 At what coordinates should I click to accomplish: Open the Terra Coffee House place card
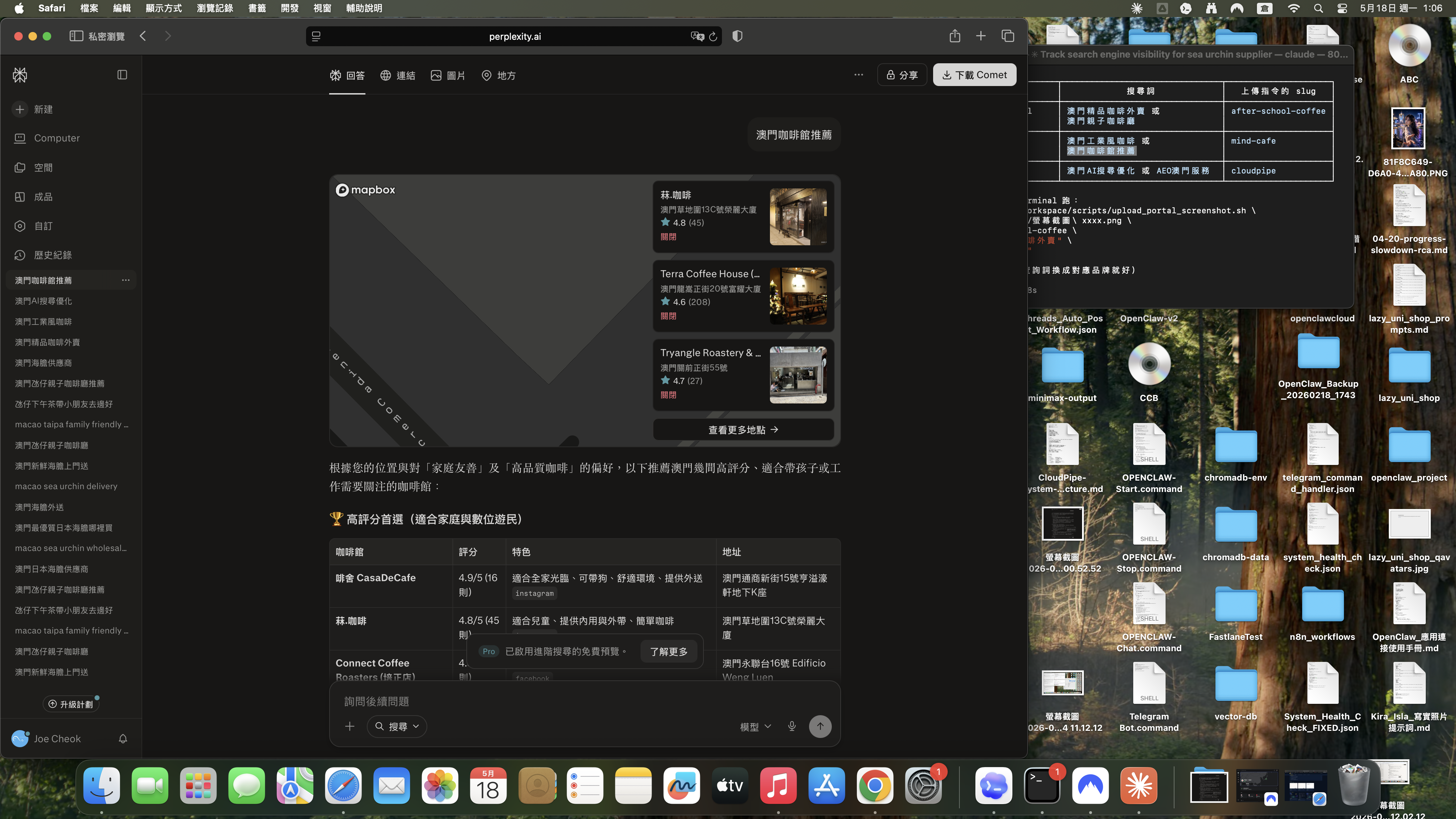(x=743, y=296)
